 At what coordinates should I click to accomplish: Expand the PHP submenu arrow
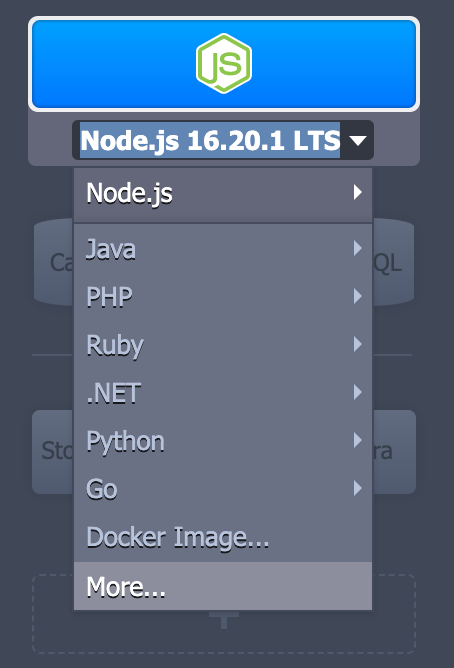[x=358, y=296]
